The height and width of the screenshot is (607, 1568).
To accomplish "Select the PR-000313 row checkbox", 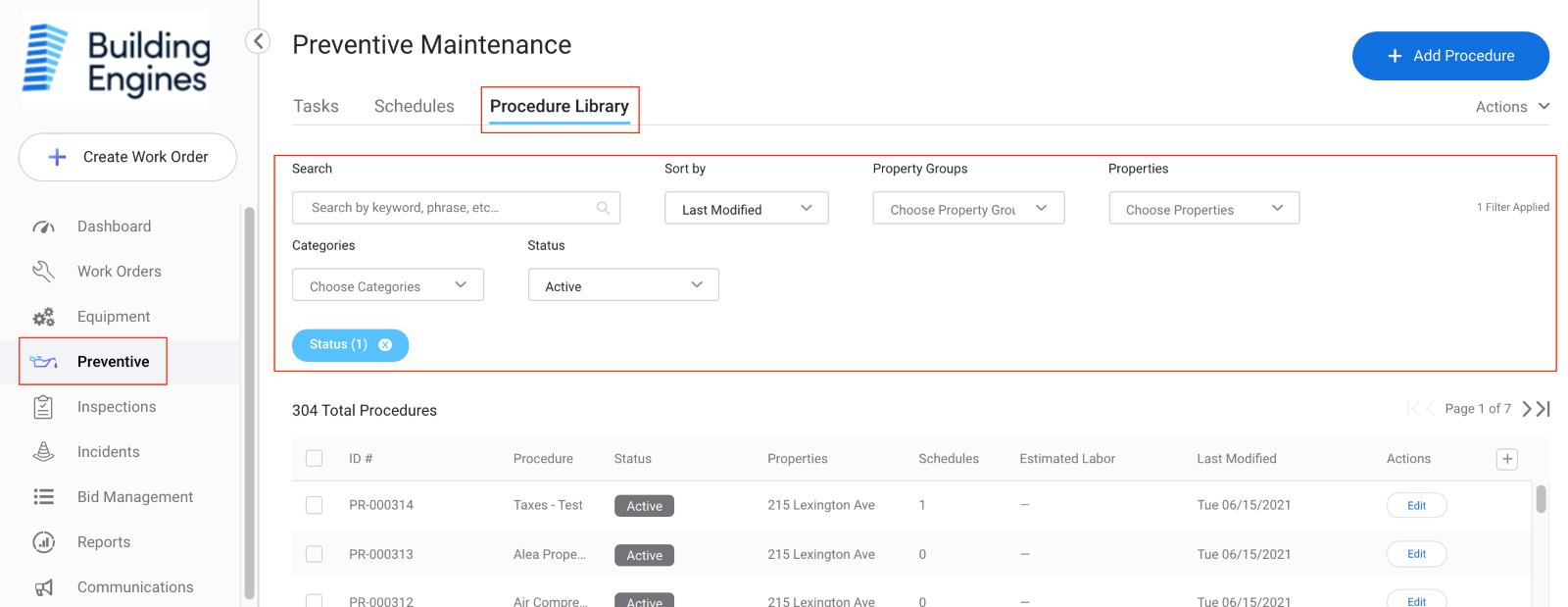I will click(314, 554).
